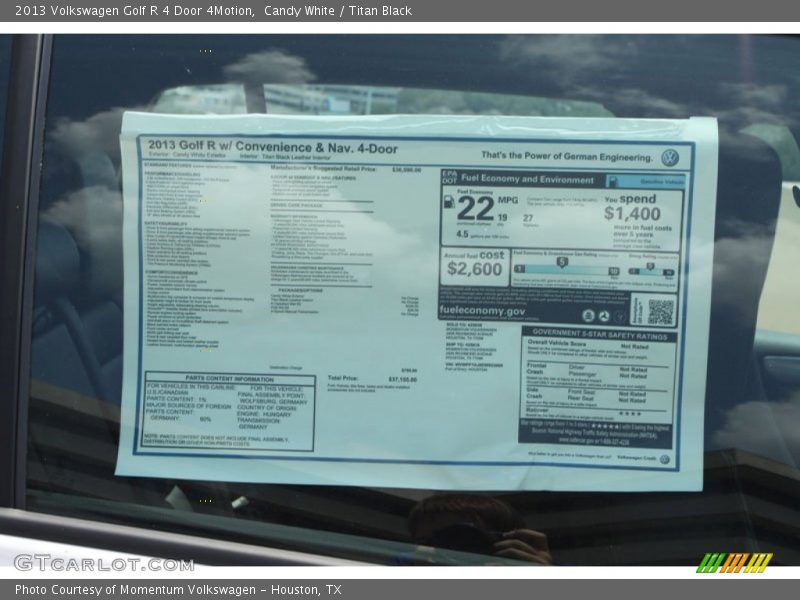
Task: Click the large '22' MPG figure
Action: click(476, 208)
